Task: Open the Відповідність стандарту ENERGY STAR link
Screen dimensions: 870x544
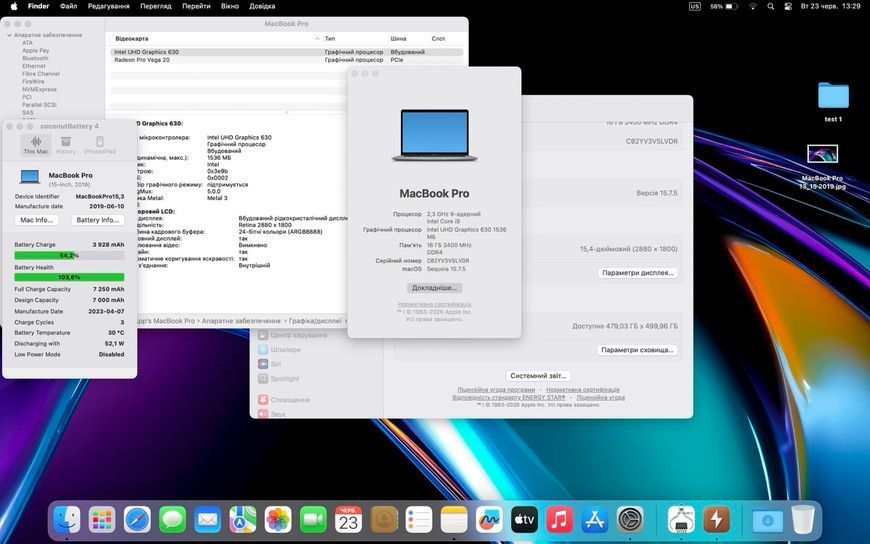Action: pyautogui.click(x=509, y=397)
